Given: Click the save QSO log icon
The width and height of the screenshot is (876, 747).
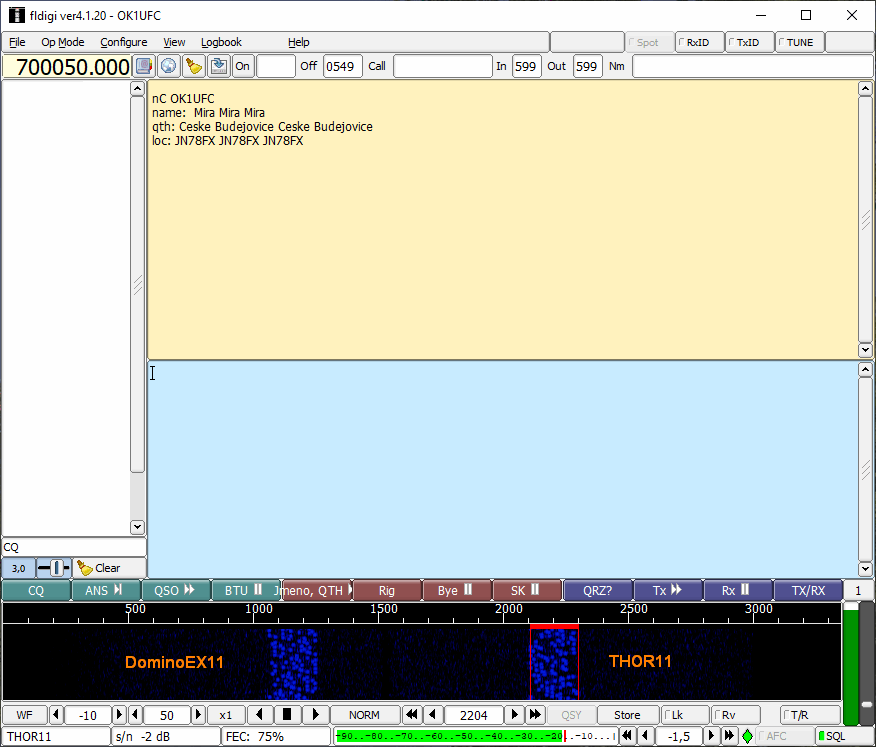Looking at the screenshot, I should point(218,66).
